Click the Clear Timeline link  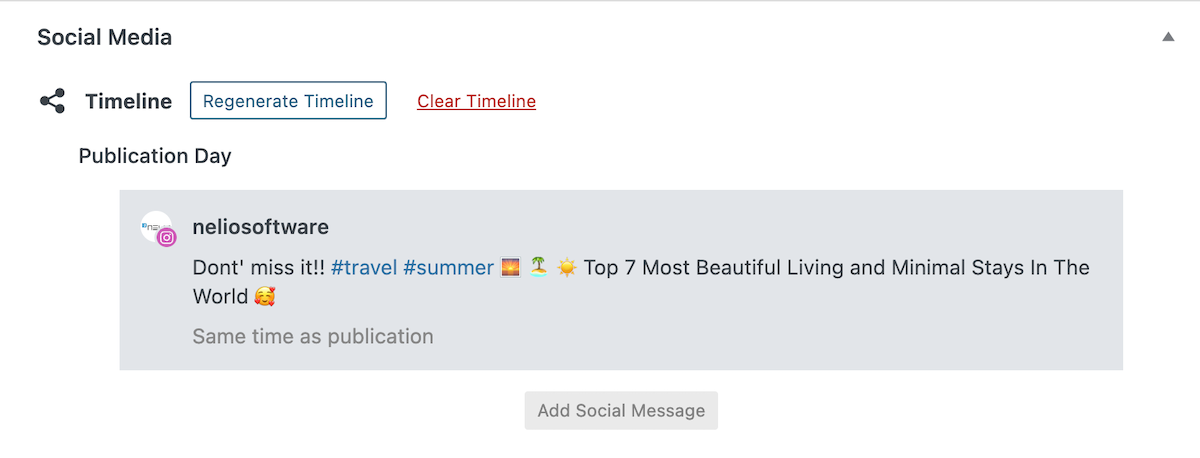[476, 101]
